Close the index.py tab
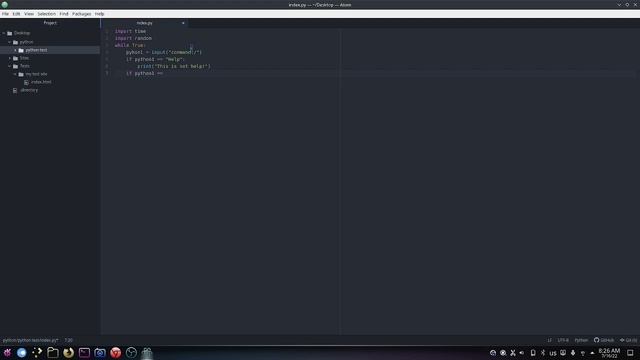 tap(183, 23)
